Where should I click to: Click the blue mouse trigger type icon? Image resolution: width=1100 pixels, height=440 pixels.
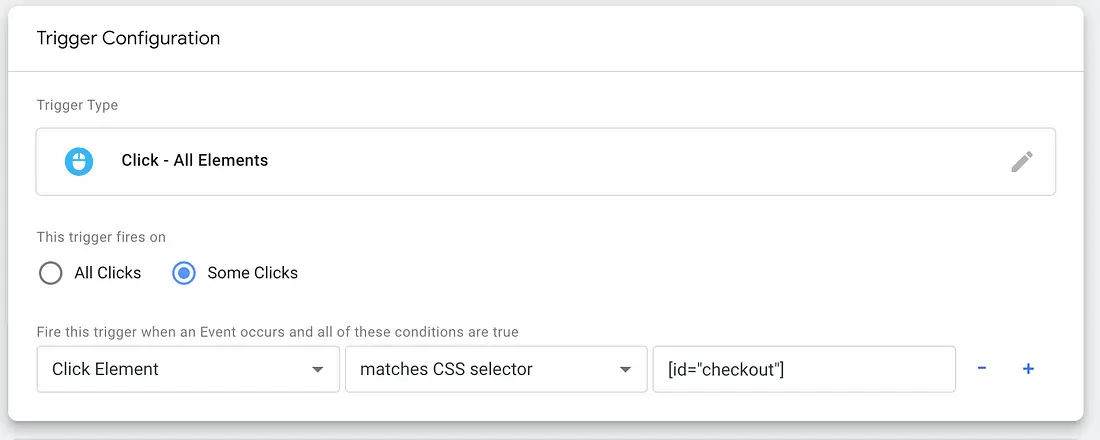click(79, 161)
